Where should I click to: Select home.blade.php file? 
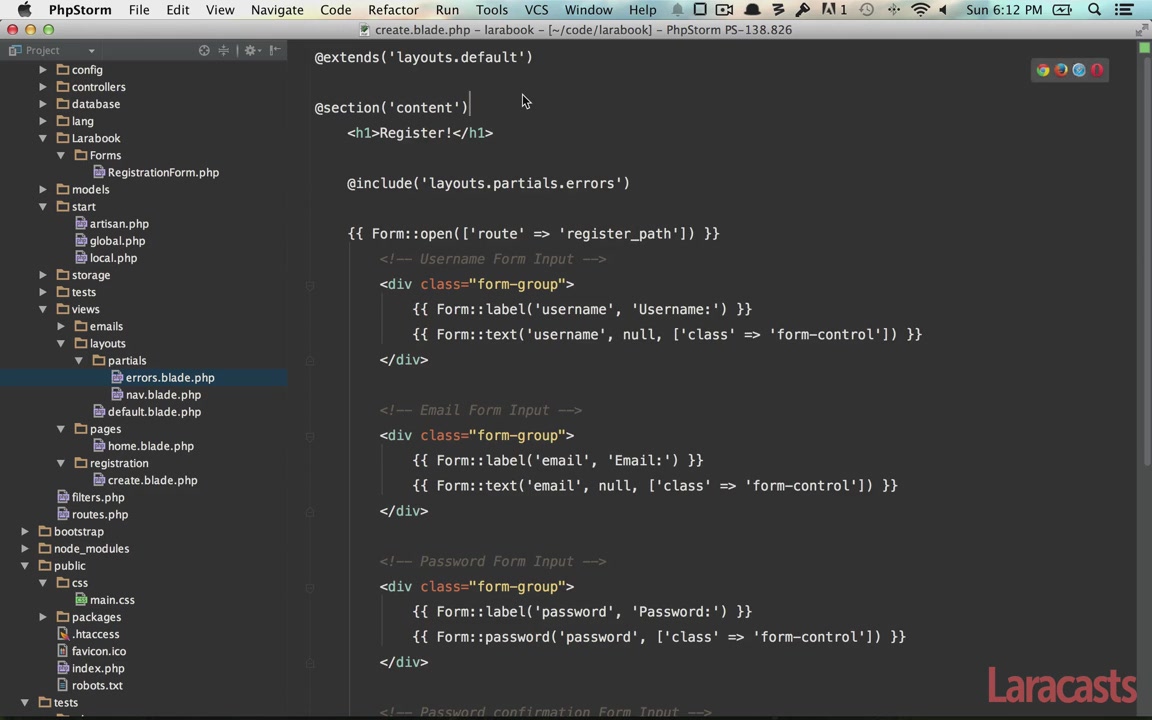pyautogui.click(x=151, y=447)
